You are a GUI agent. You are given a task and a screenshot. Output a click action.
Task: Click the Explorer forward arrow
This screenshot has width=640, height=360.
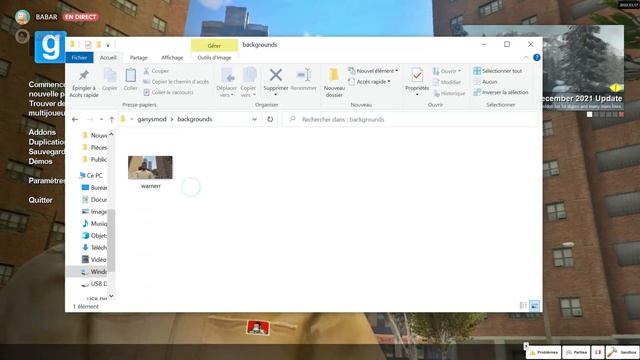[x=90, y=120]
